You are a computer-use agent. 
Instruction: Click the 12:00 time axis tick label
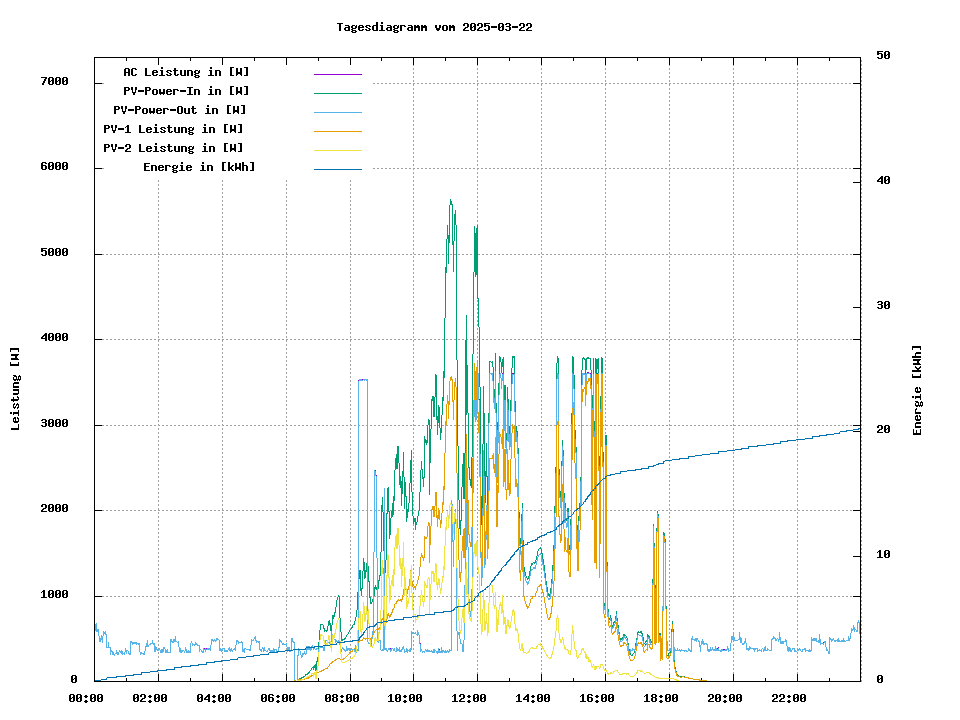click(477, 698)
